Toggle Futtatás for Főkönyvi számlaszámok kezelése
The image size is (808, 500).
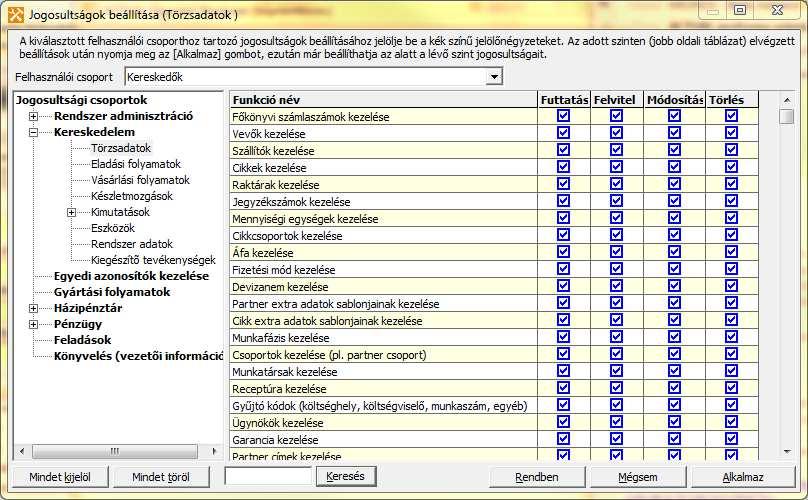point(563,116)
